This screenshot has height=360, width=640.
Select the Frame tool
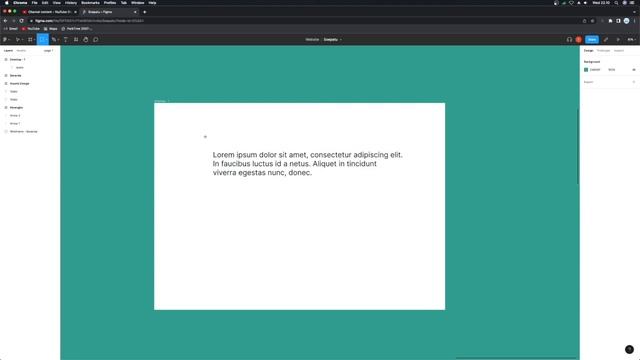click(30, 40)
